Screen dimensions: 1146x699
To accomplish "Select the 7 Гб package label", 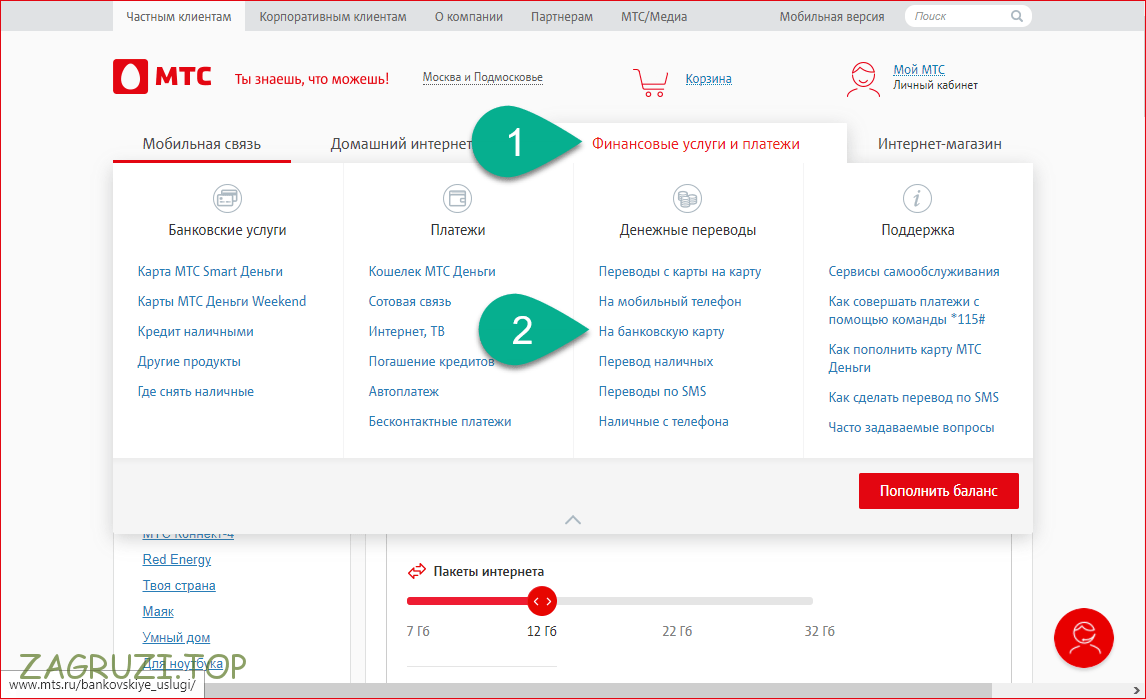I will click(x=418, y=631).
